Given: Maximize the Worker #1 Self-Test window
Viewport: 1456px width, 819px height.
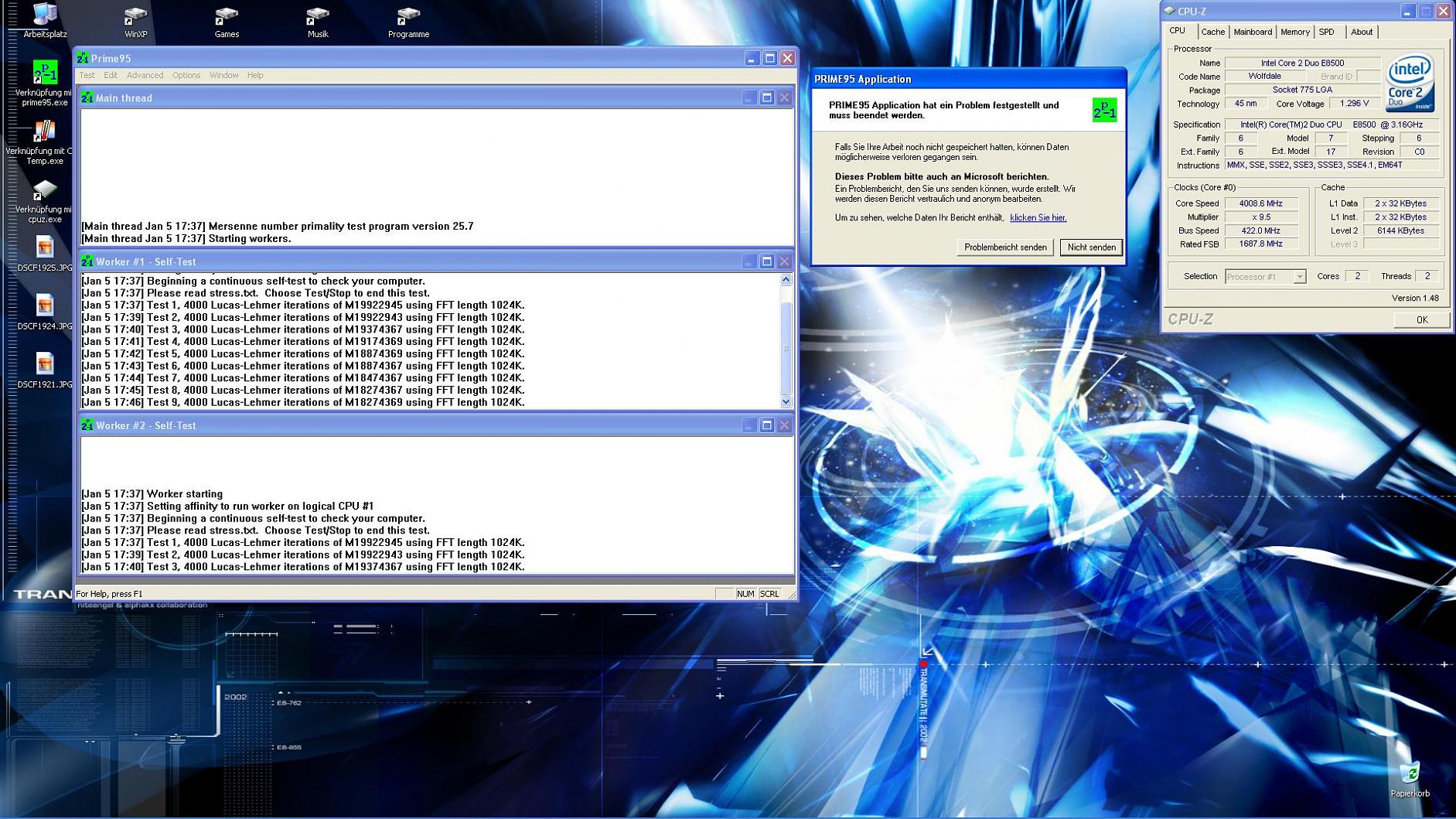Looking at the screenshot, I should [x=766, y=261].
